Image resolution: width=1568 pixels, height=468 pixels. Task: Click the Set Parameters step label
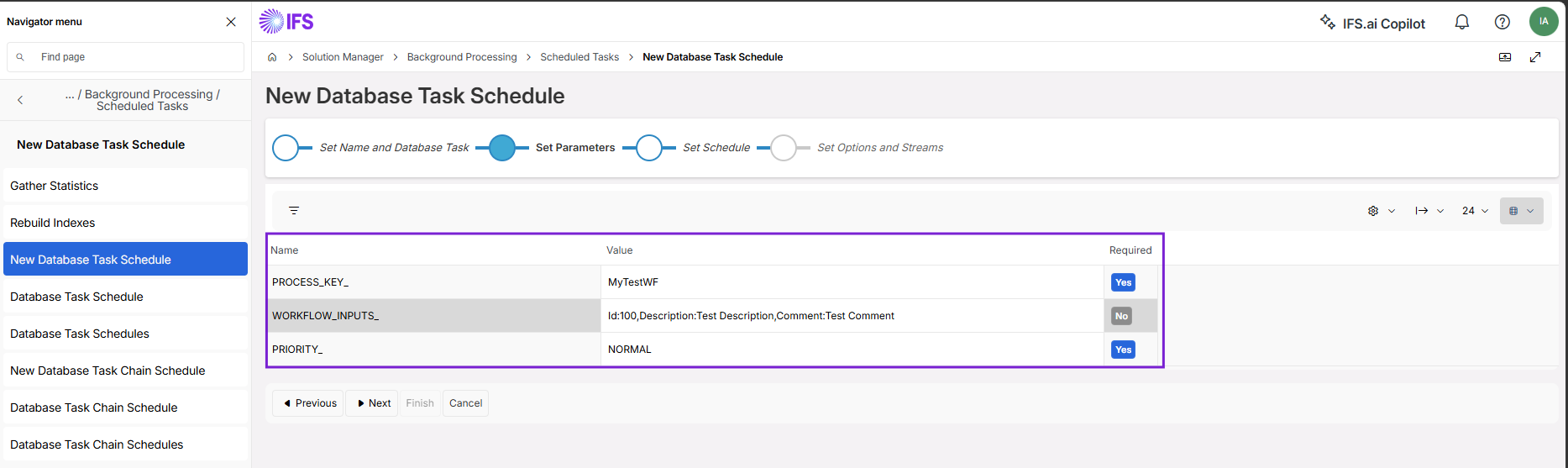(575, 148)
